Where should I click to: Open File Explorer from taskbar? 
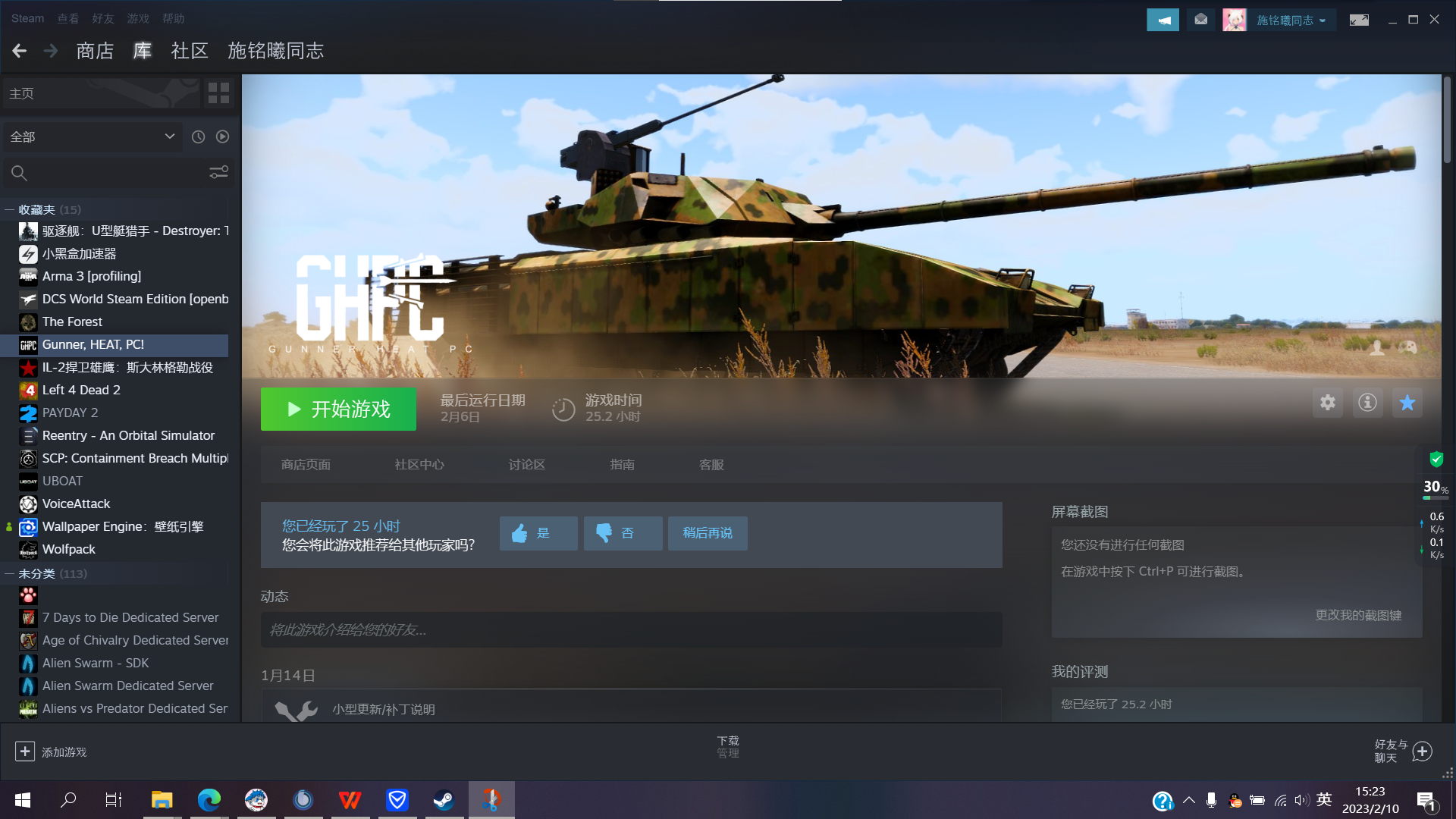[x=162, y=800]
